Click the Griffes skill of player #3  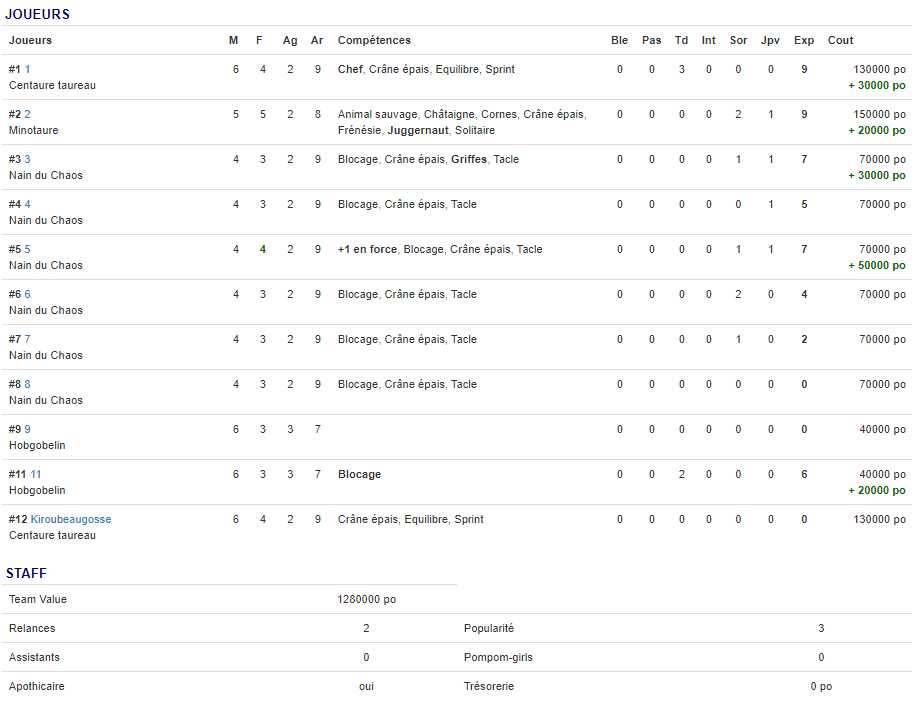click(x=469, y=159)
